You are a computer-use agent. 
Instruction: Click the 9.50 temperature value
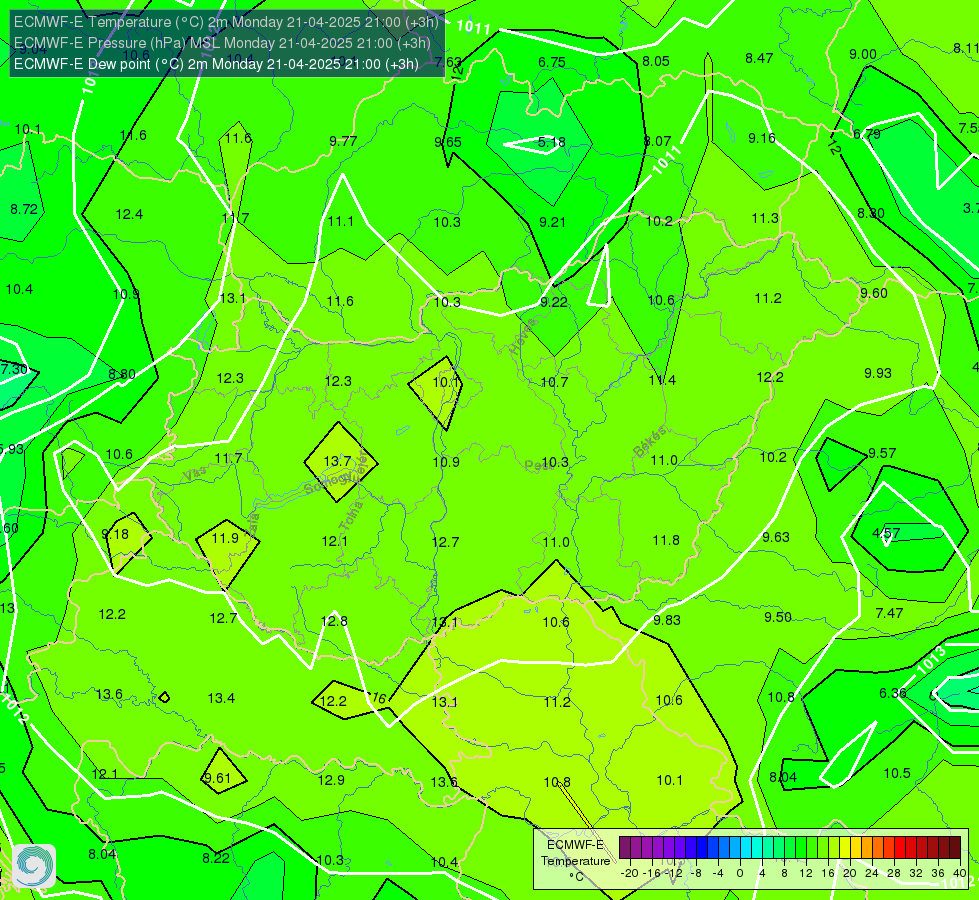778,617
